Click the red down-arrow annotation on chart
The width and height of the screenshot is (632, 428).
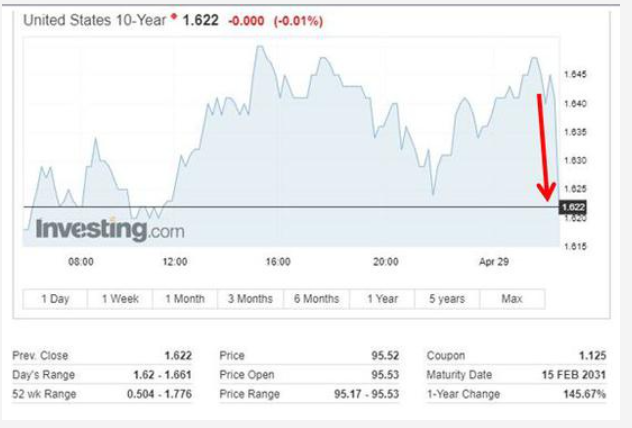[x=544, y=147]
